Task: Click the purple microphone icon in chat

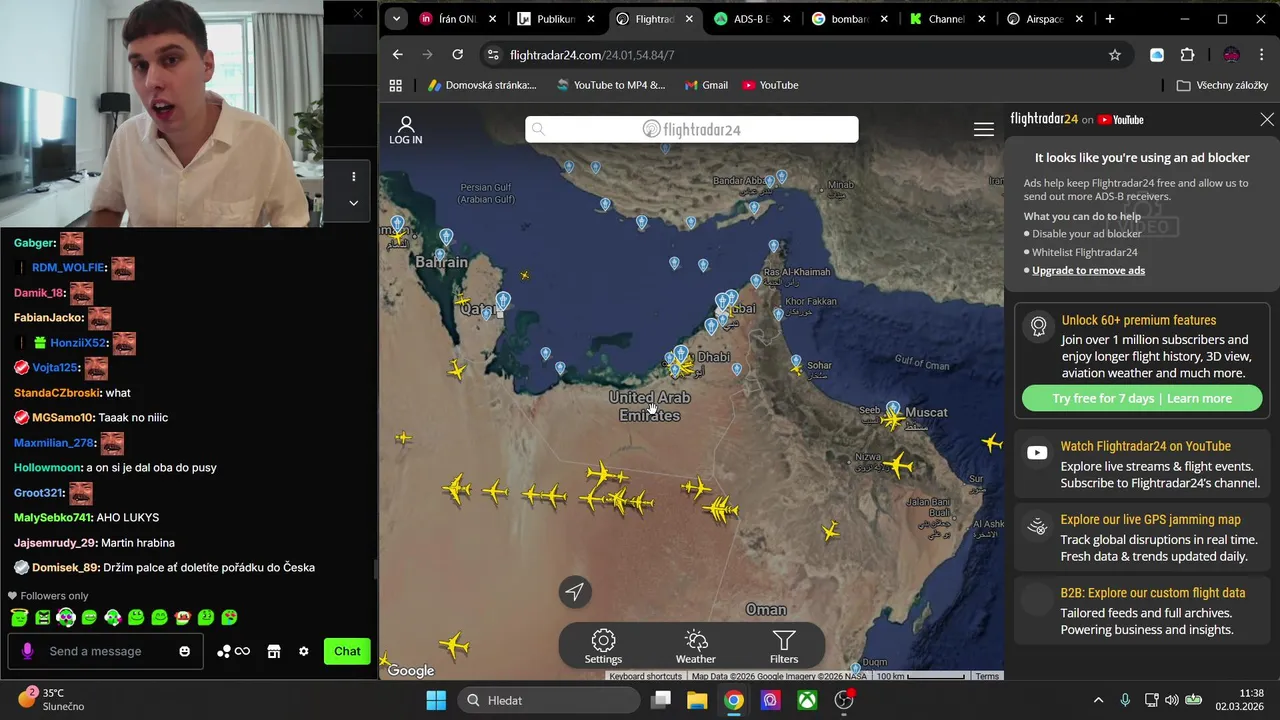Action: click(x=27, y=651)
